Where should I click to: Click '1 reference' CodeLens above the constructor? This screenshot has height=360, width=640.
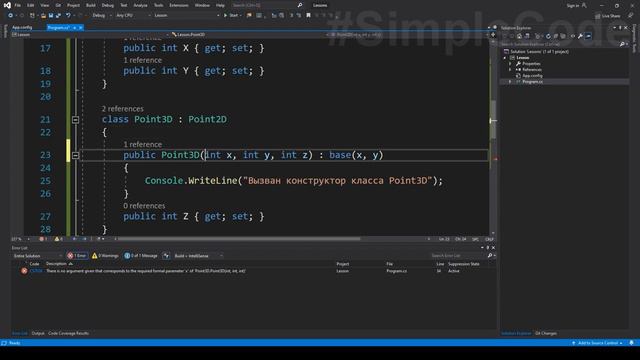tap(142, 144)
